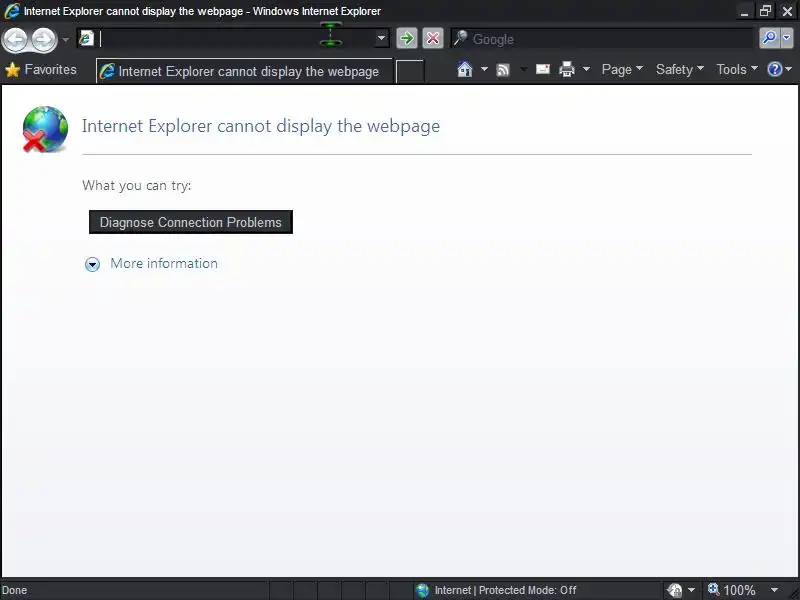The image size is (800, 600).
Task: Minimize the Internet Explorer window
Action: (744, 11)
